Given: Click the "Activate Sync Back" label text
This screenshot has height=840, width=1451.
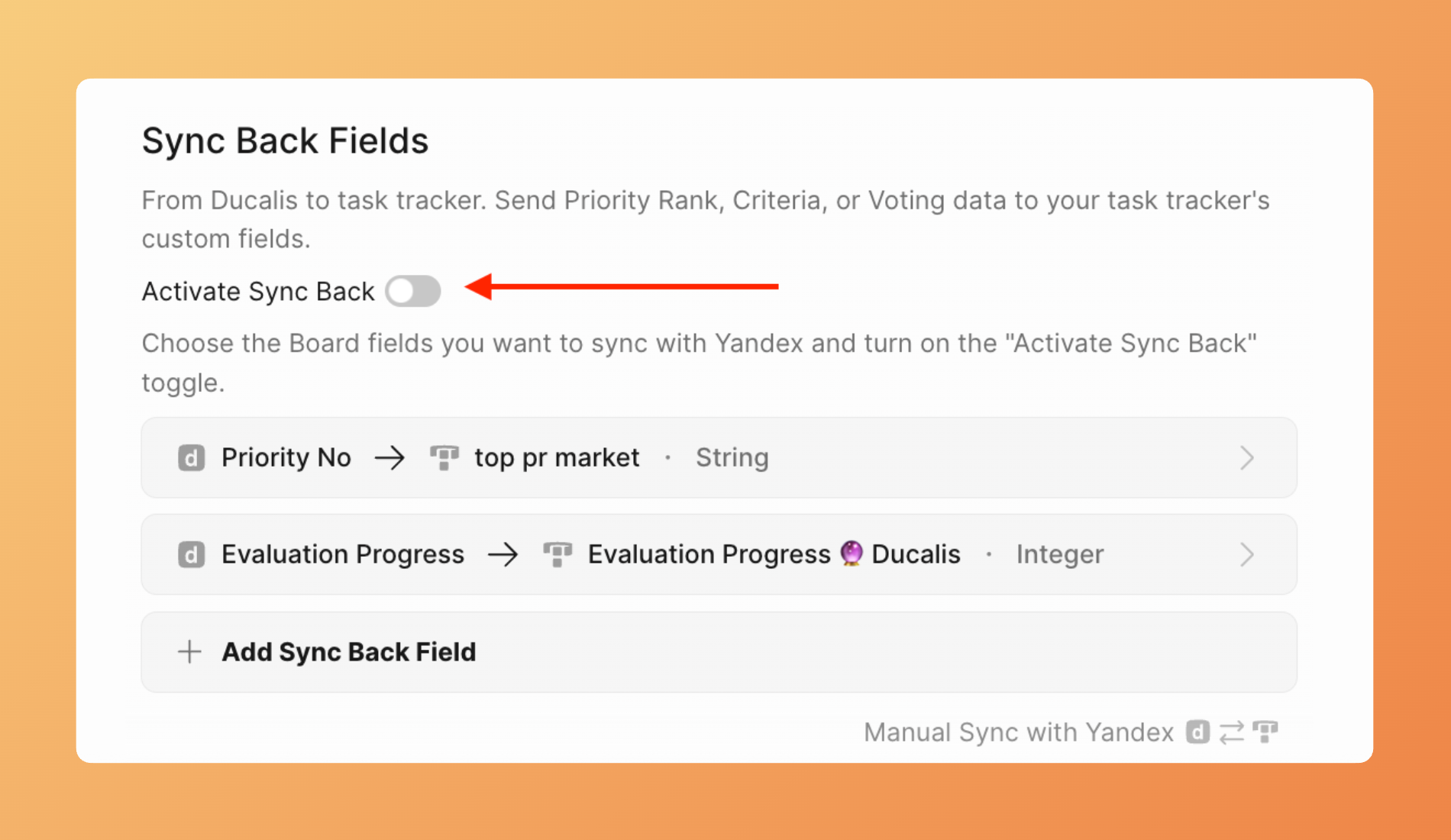Looking at the screenshot, I should tap(258, 292).
